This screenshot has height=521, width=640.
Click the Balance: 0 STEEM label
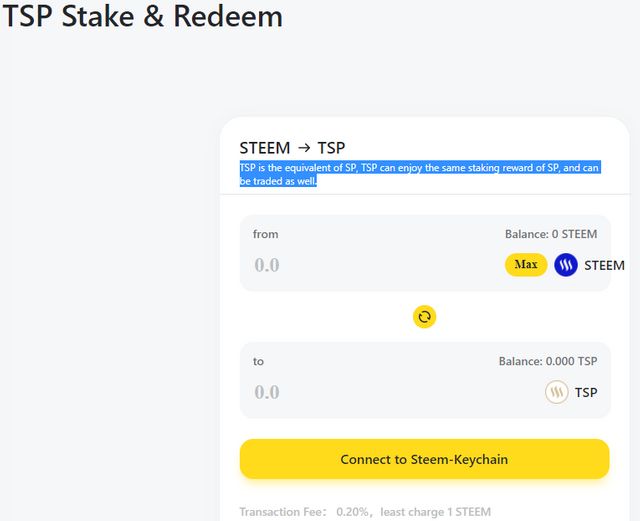coord(551,234)
